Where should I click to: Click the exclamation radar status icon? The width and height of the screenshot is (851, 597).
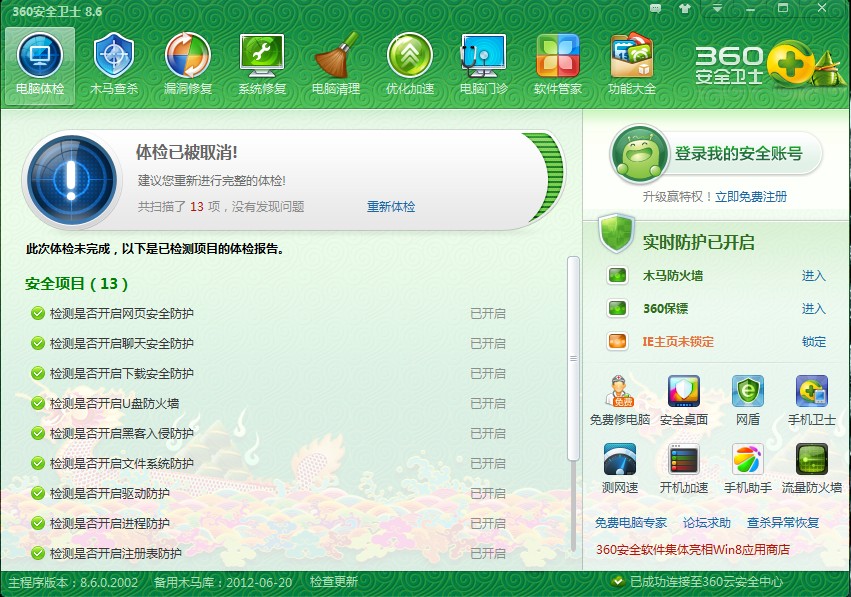(72, 180)
